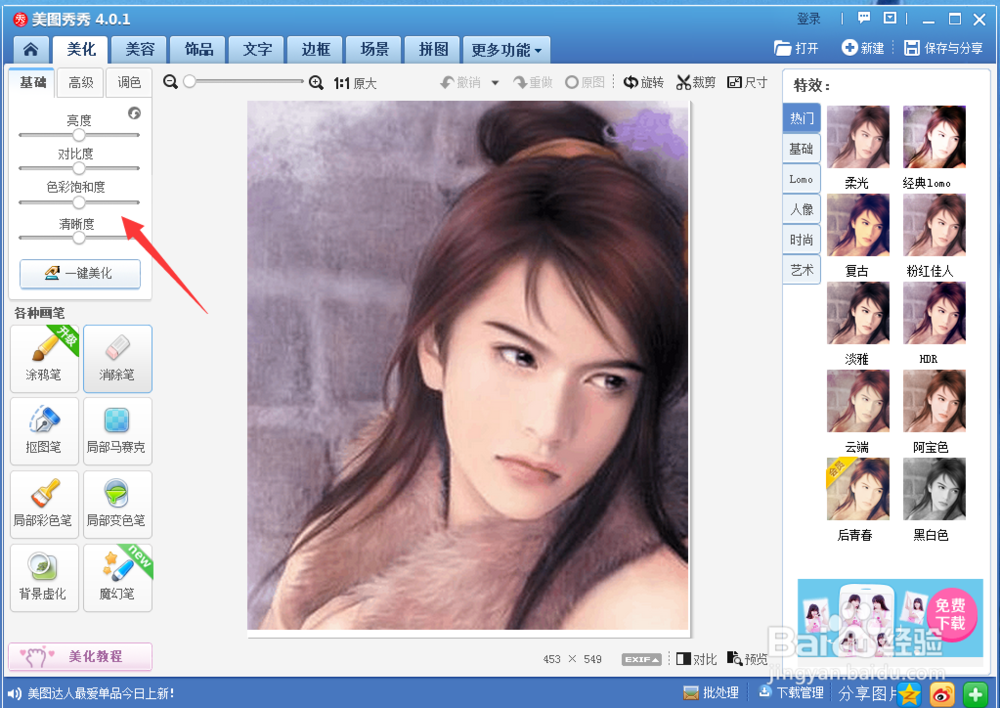Open the skin menu icon in title bar
Viewport: 1000px width, 708px height.
890,18
